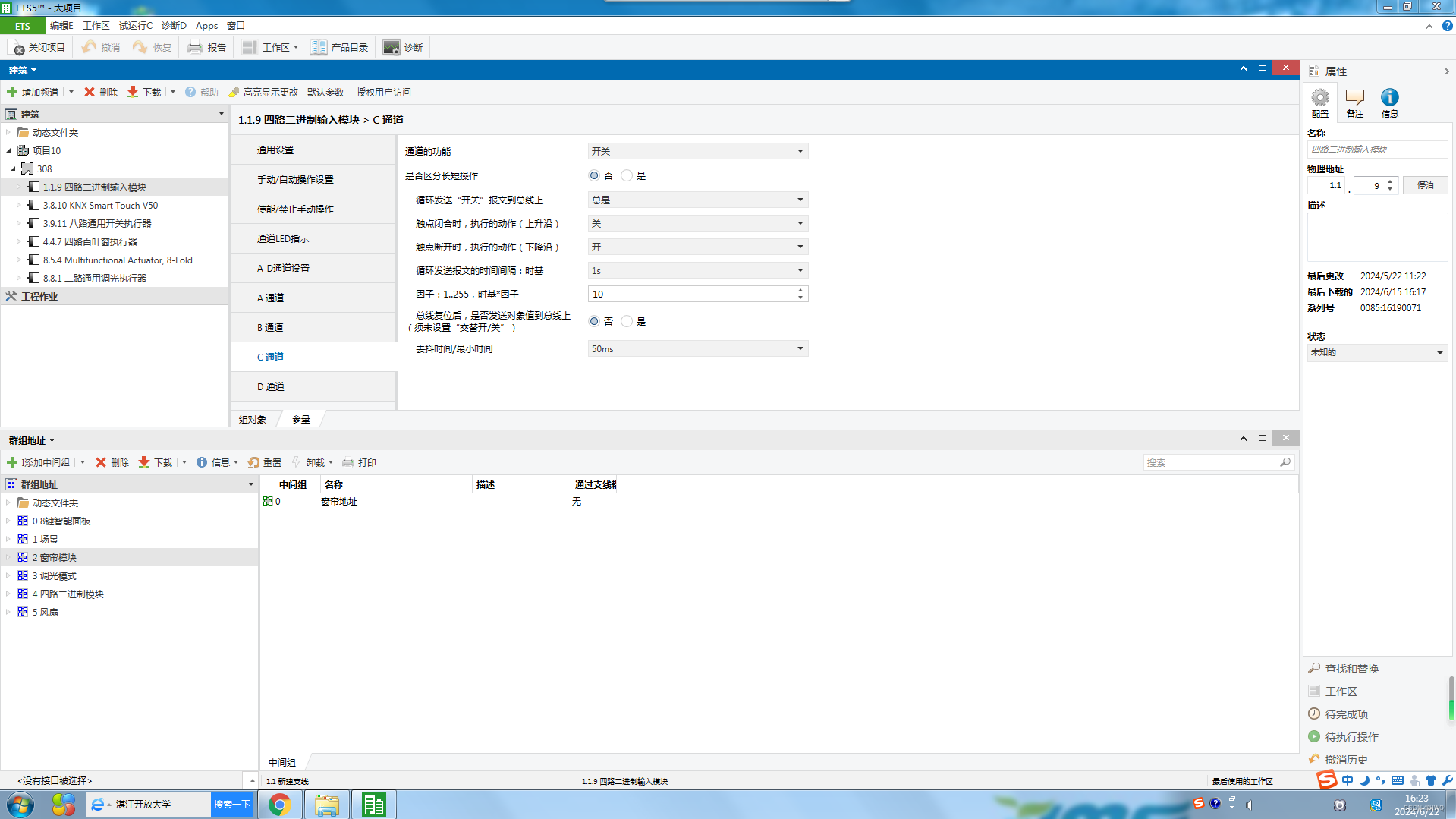Open 查找和替换 find and replace
The height and width of the screenshot is (819, 1456).
click(x=1351, y=669)
